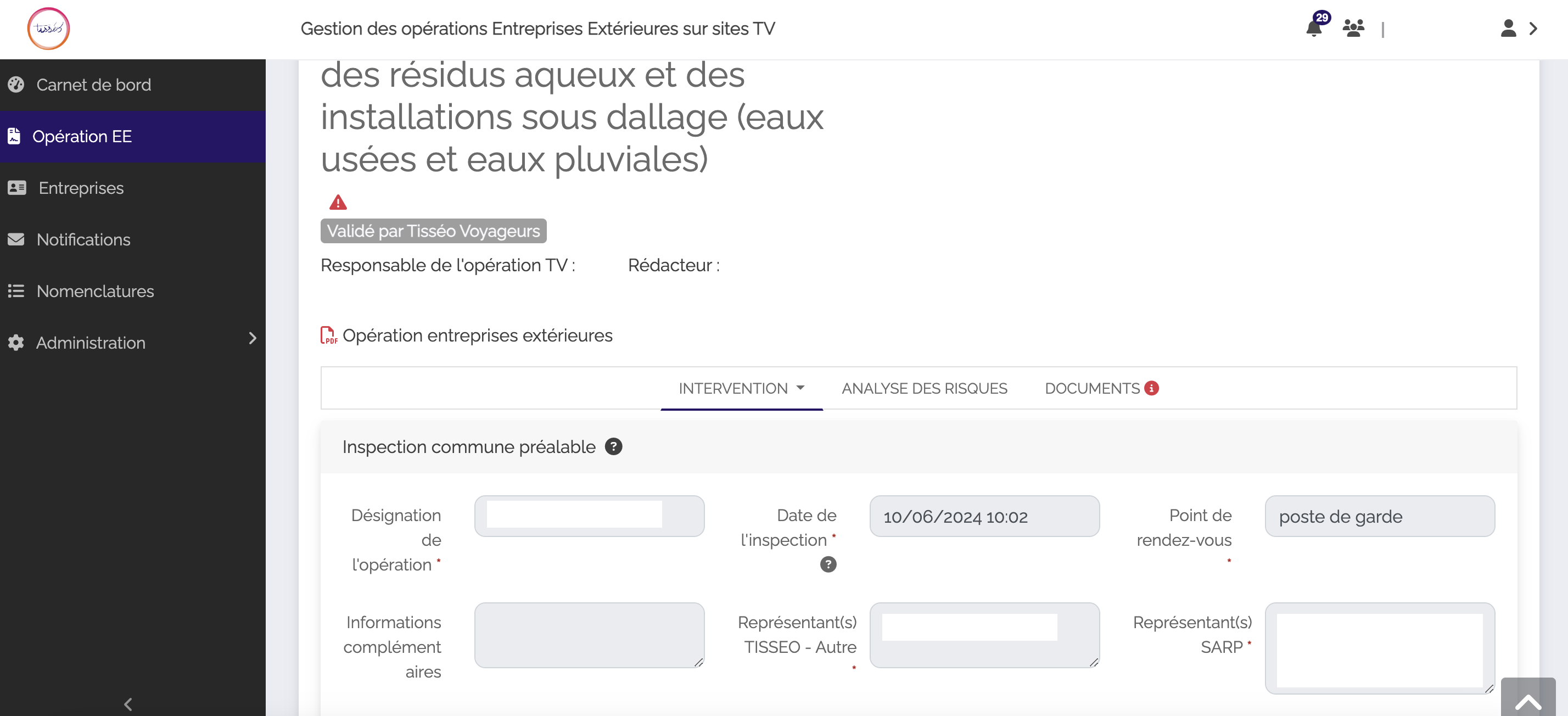This screenshot has height=716, width=1568.
Task: Click the help tooltip icon next to Inspection commune préalable
Action: (x=613, y=447)
